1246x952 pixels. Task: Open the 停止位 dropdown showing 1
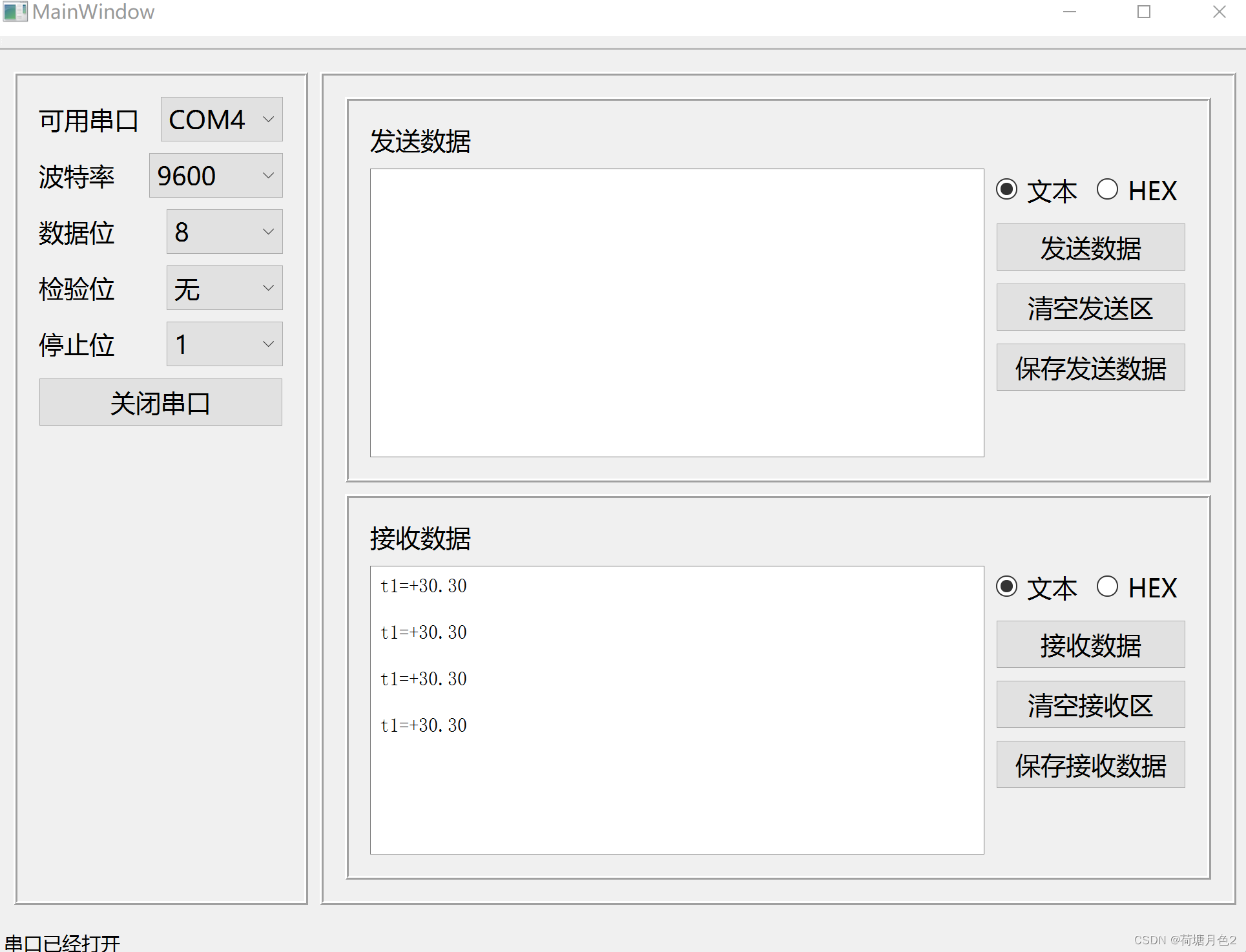[225, 344]
